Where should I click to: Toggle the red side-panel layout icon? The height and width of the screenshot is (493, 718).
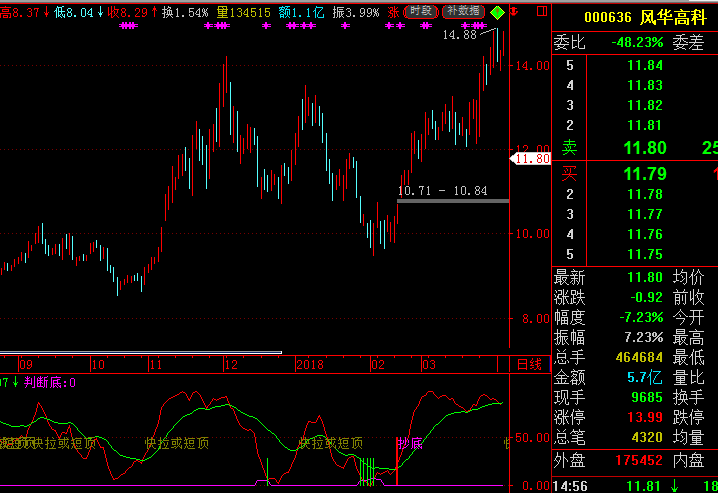tap(542, 11)
